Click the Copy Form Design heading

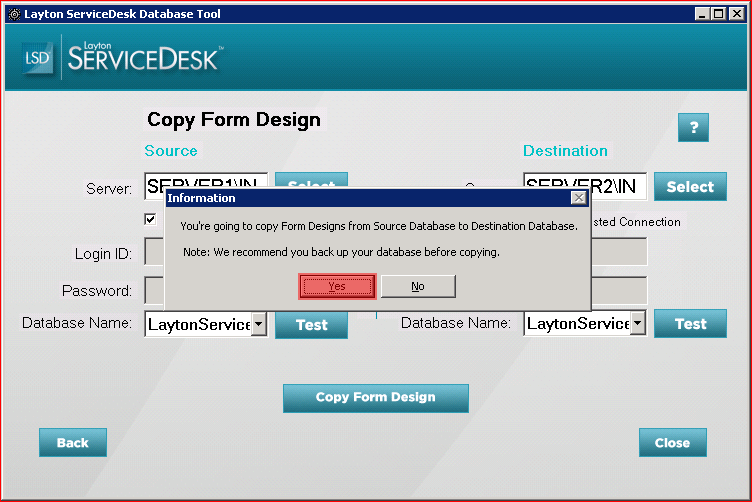click(234, 120)
